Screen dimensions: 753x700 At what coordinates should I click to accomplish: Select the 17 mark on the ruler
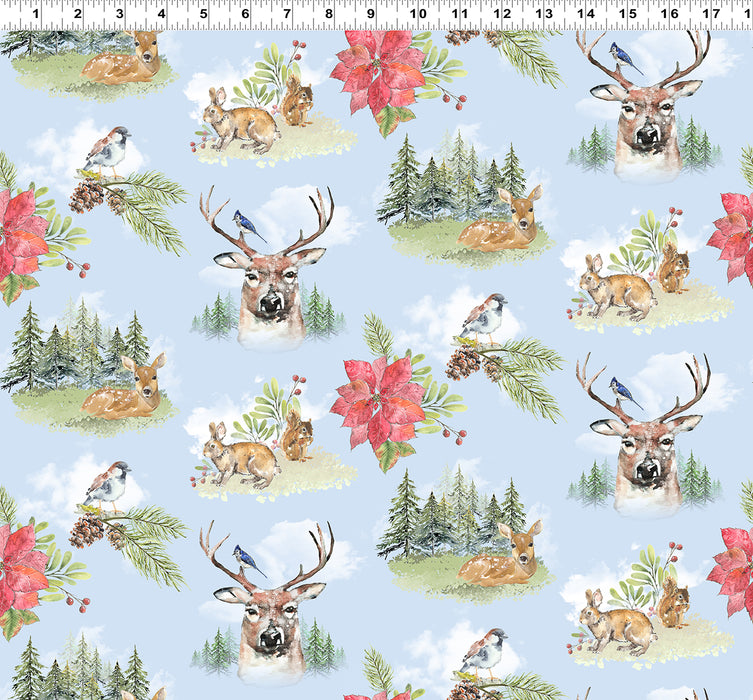711,14
